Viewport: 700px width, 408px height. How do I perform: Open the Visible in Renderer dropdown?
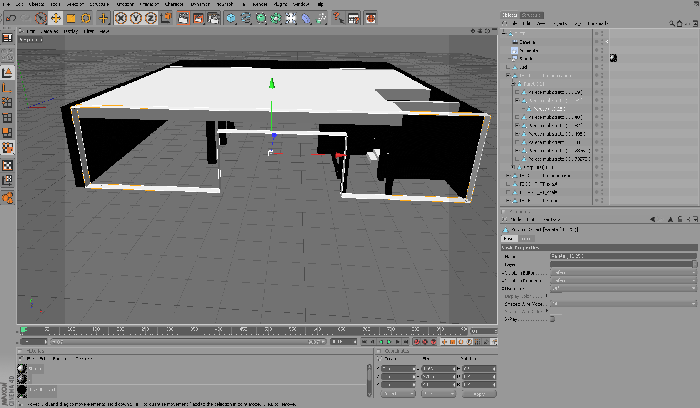pyautogui.click(x=623, y=280)
